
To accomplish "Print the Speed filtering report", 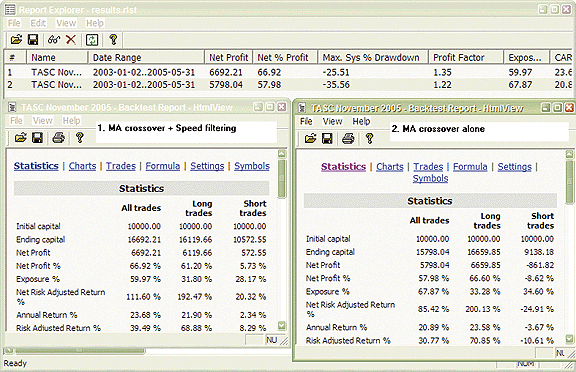I will 59,138.
